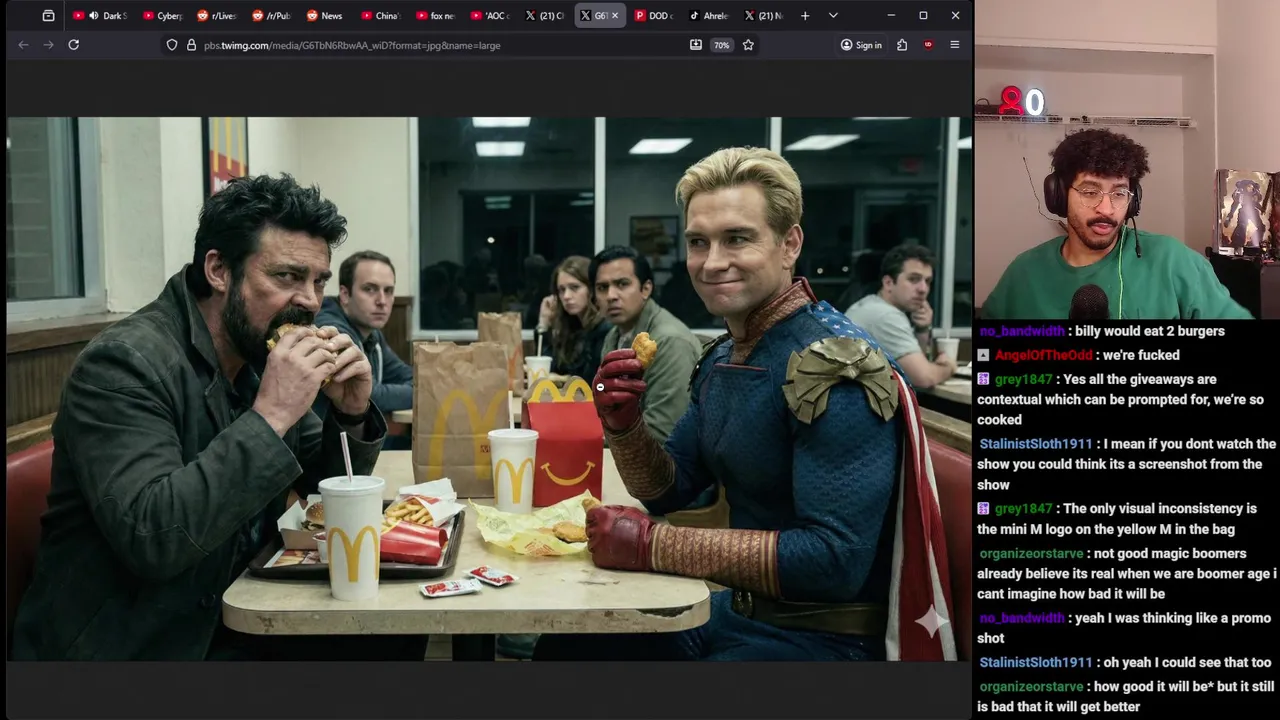This screenshot has width=1280, height=720.
Task: Go back to the previous page
Action: point(23,45)
